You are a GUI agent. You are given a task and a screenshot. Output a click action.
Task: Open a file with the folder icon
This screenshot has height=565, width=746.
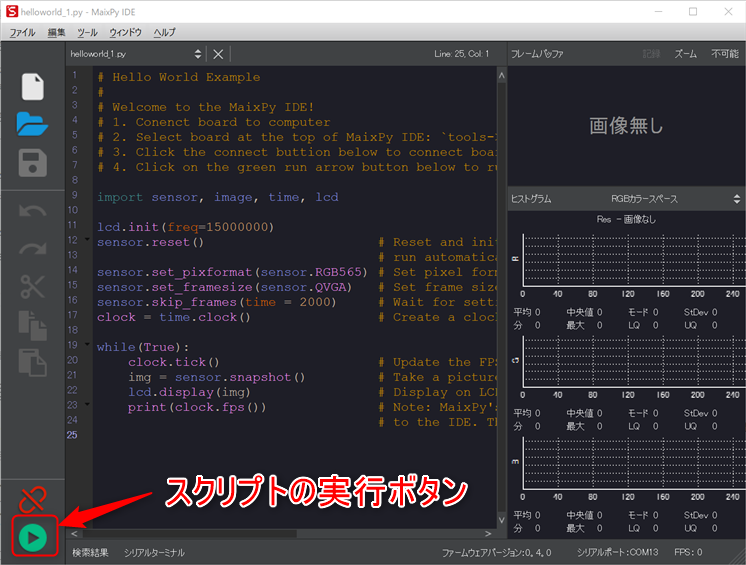(32, 124)
